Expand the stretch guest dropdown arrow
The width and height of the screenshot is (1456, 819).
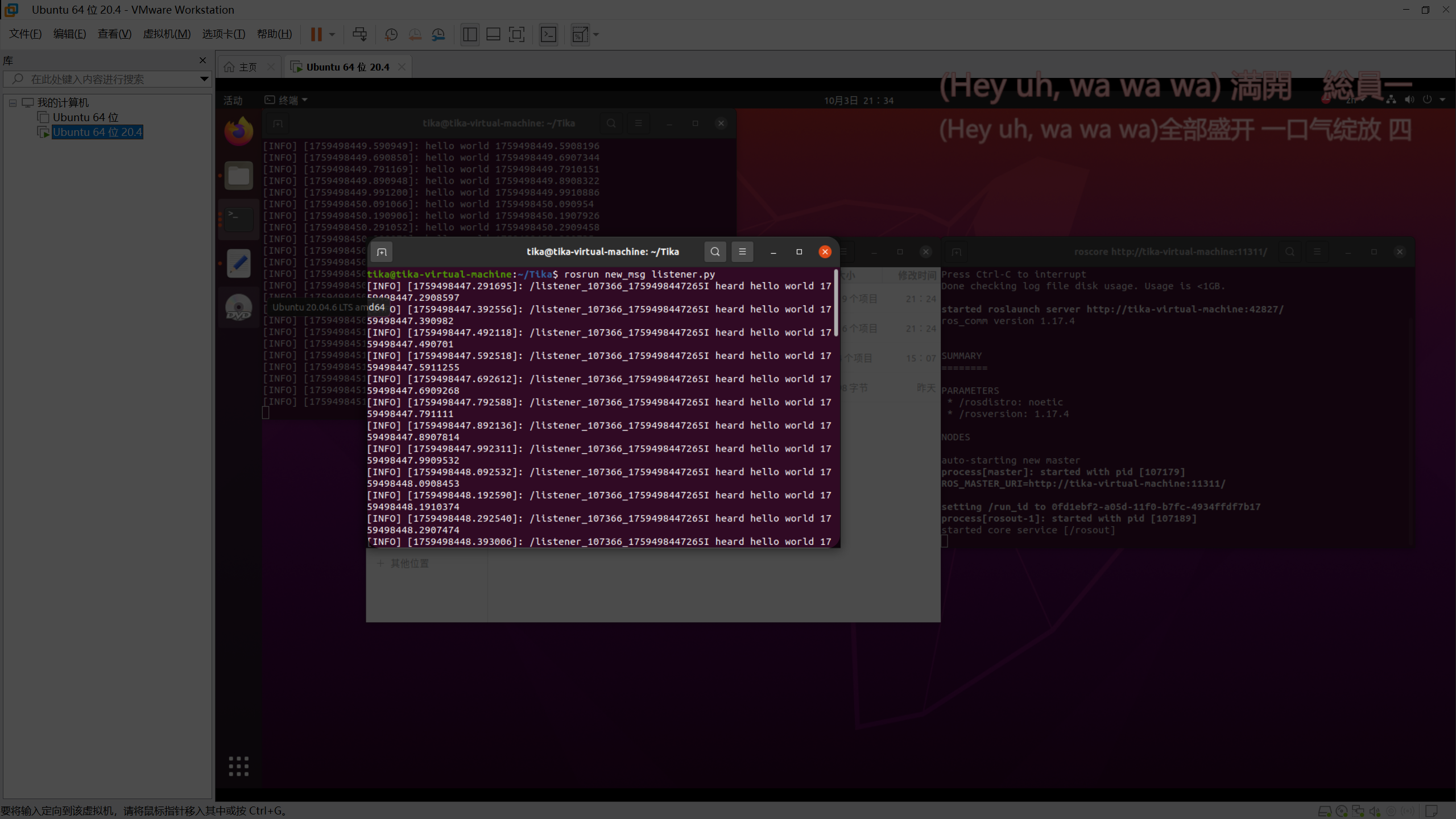click(596, 35)
